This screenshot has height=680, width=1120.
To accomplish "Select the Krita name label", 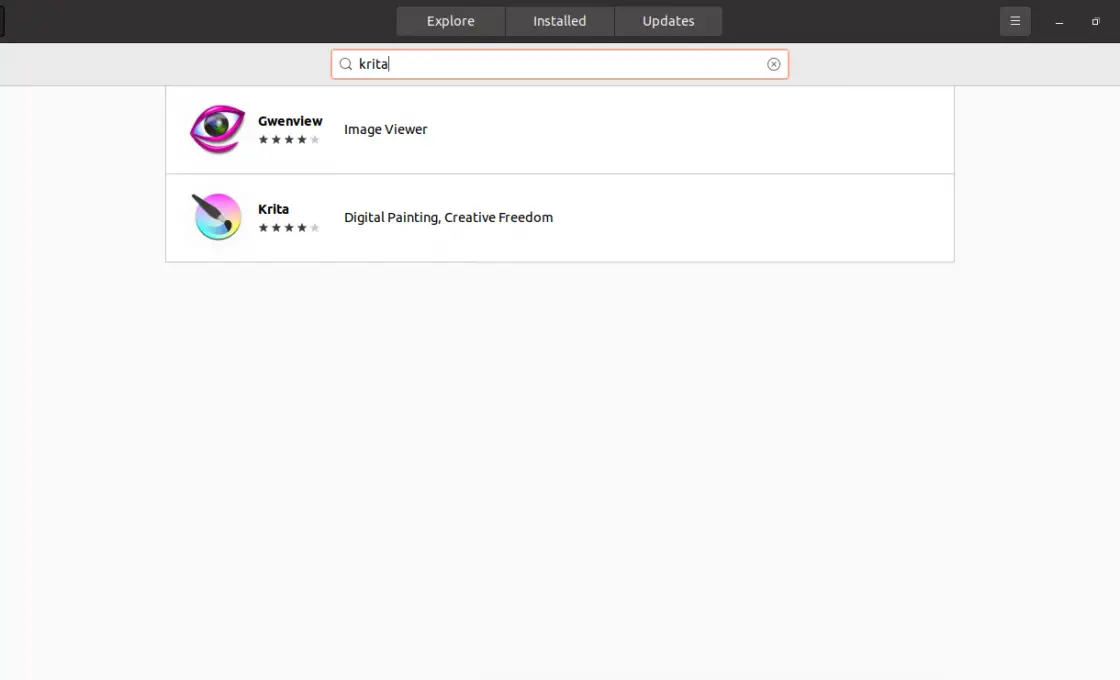I will click(x=274, y=209).
